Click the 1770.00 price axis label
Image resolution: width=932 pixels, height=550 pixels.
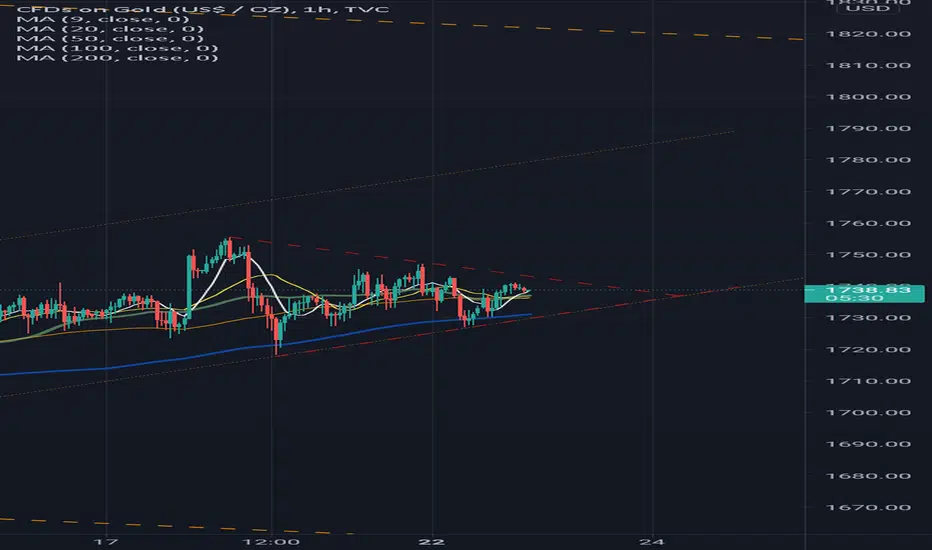pos(868,192)
